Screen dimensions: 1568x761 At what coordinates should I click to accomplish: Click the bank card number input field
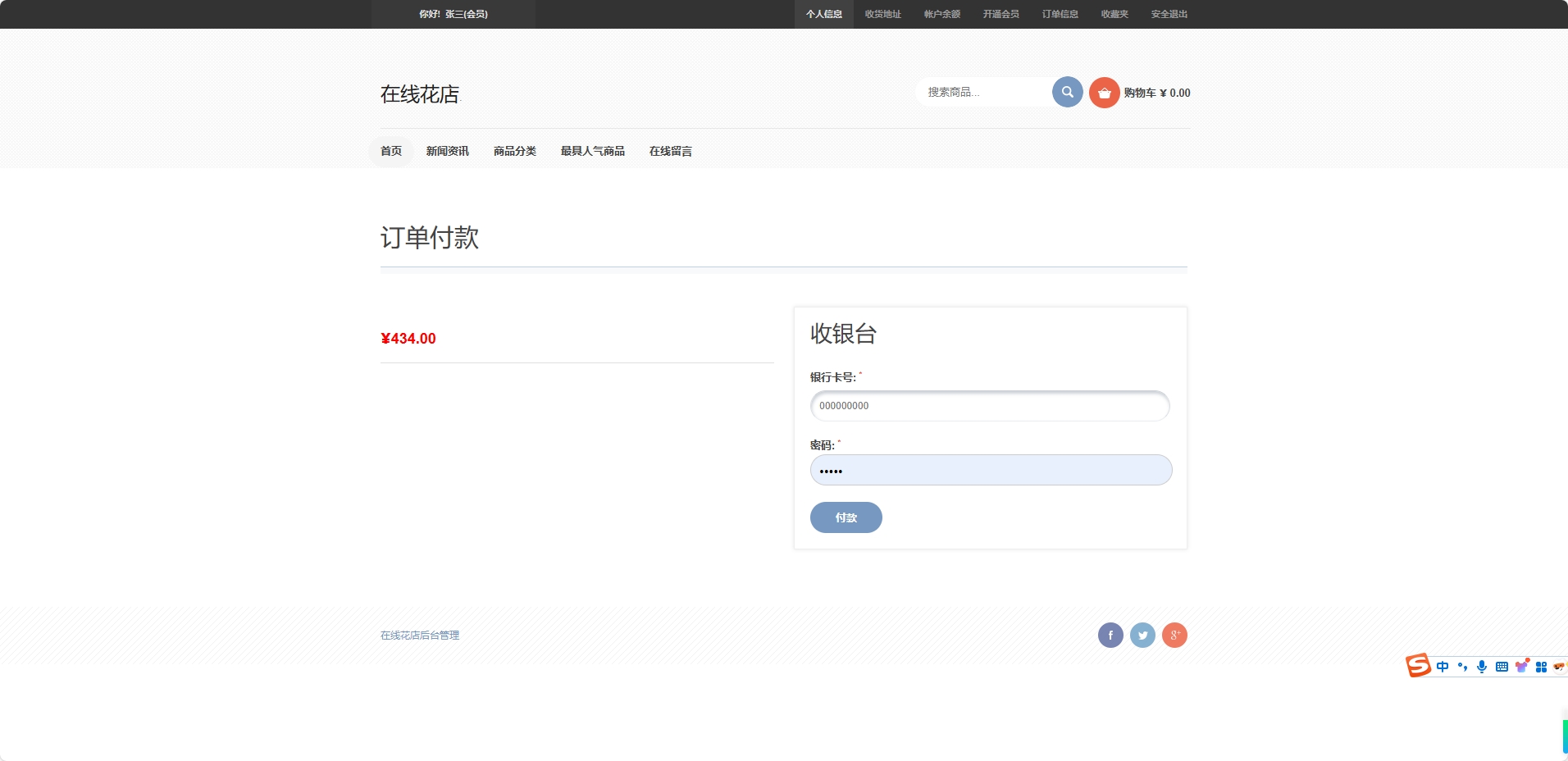point(989,405)
